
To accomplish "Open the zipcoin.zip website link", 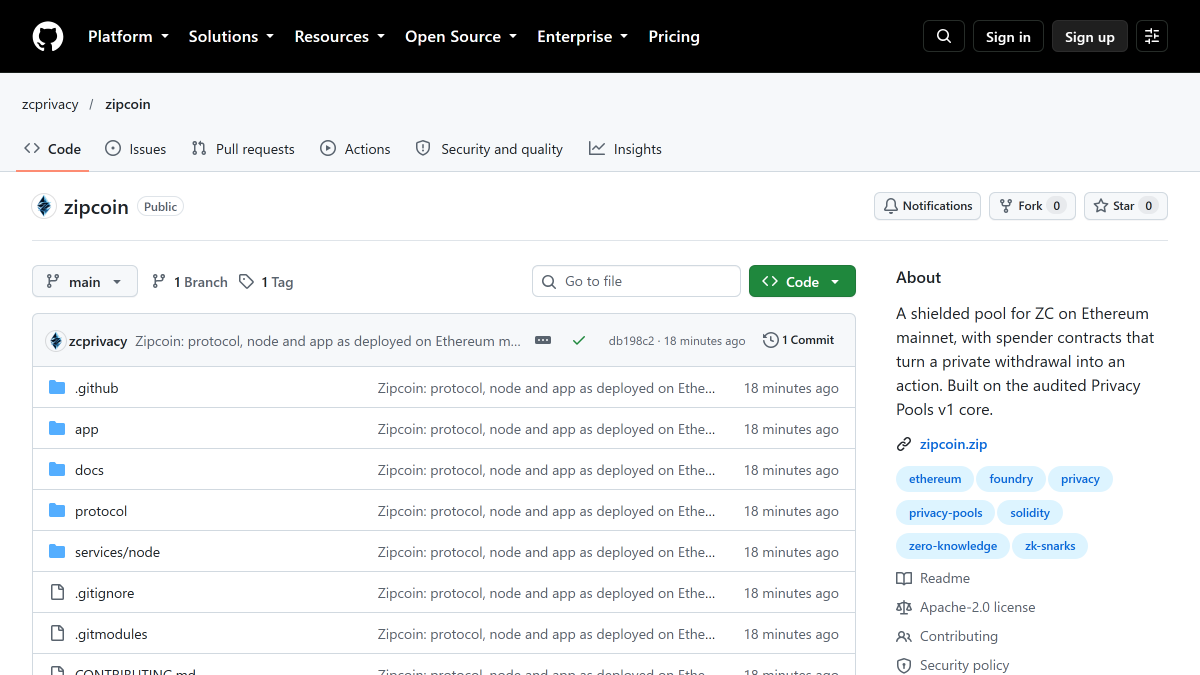I will pyautogui.click(x=953, y=444).
